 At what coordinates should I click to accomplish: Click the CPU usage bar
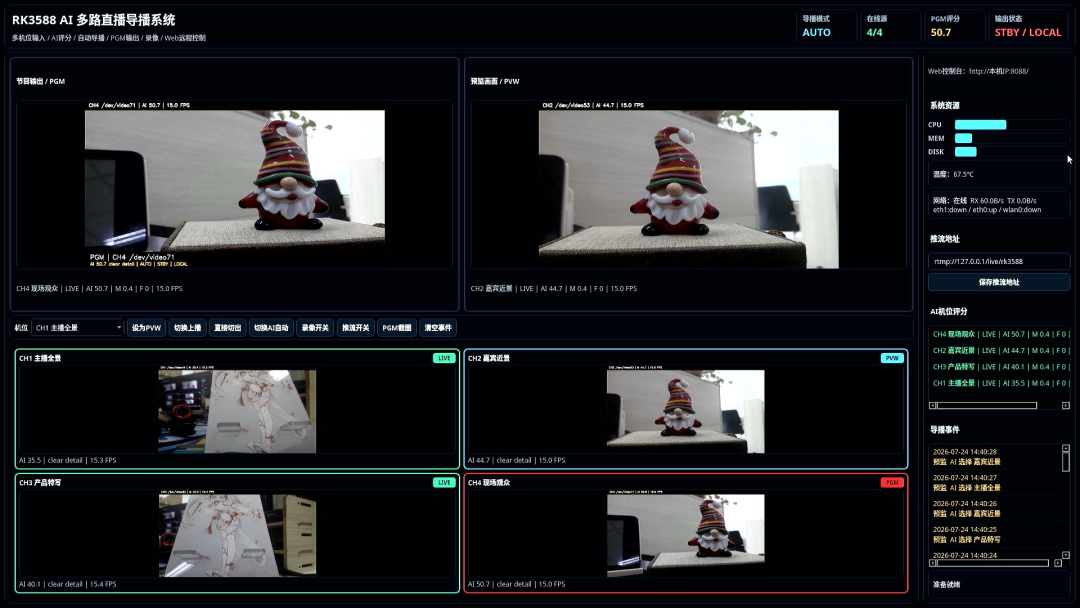[x=1011, y=125]
